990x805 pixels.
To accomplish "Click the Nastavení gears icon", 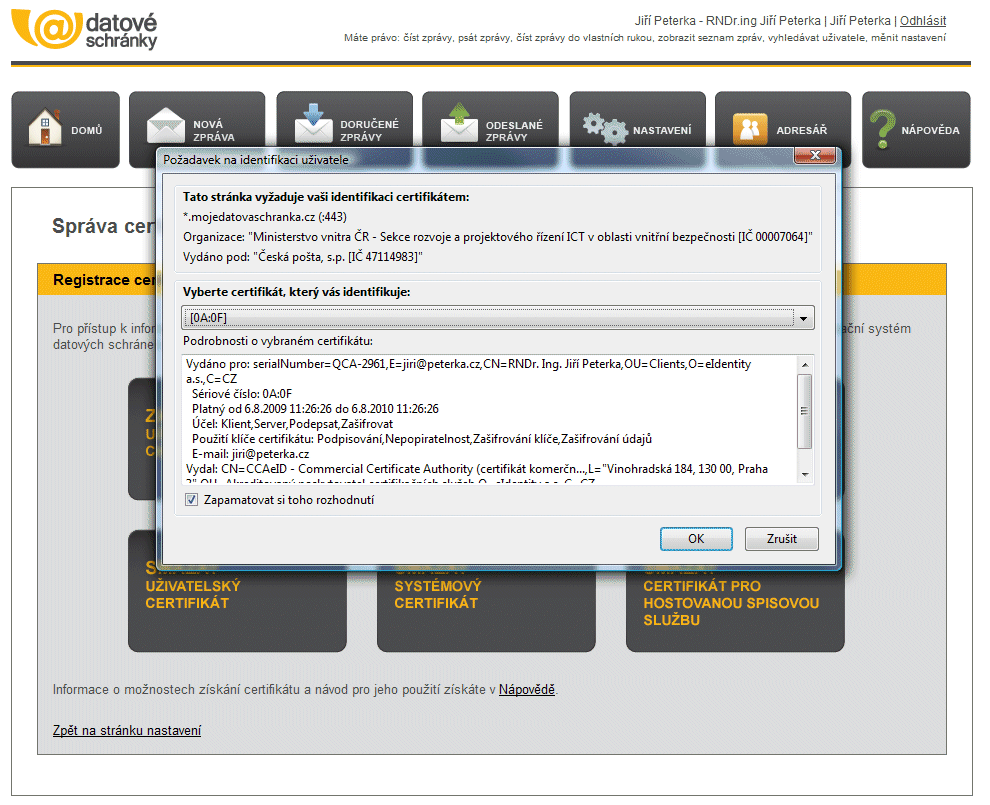I will (605, 129).
